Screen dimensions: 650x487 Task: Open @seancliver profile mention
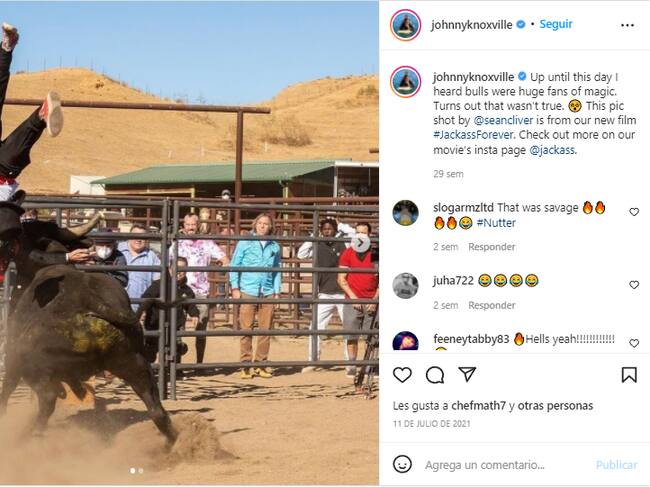point(503,120)
